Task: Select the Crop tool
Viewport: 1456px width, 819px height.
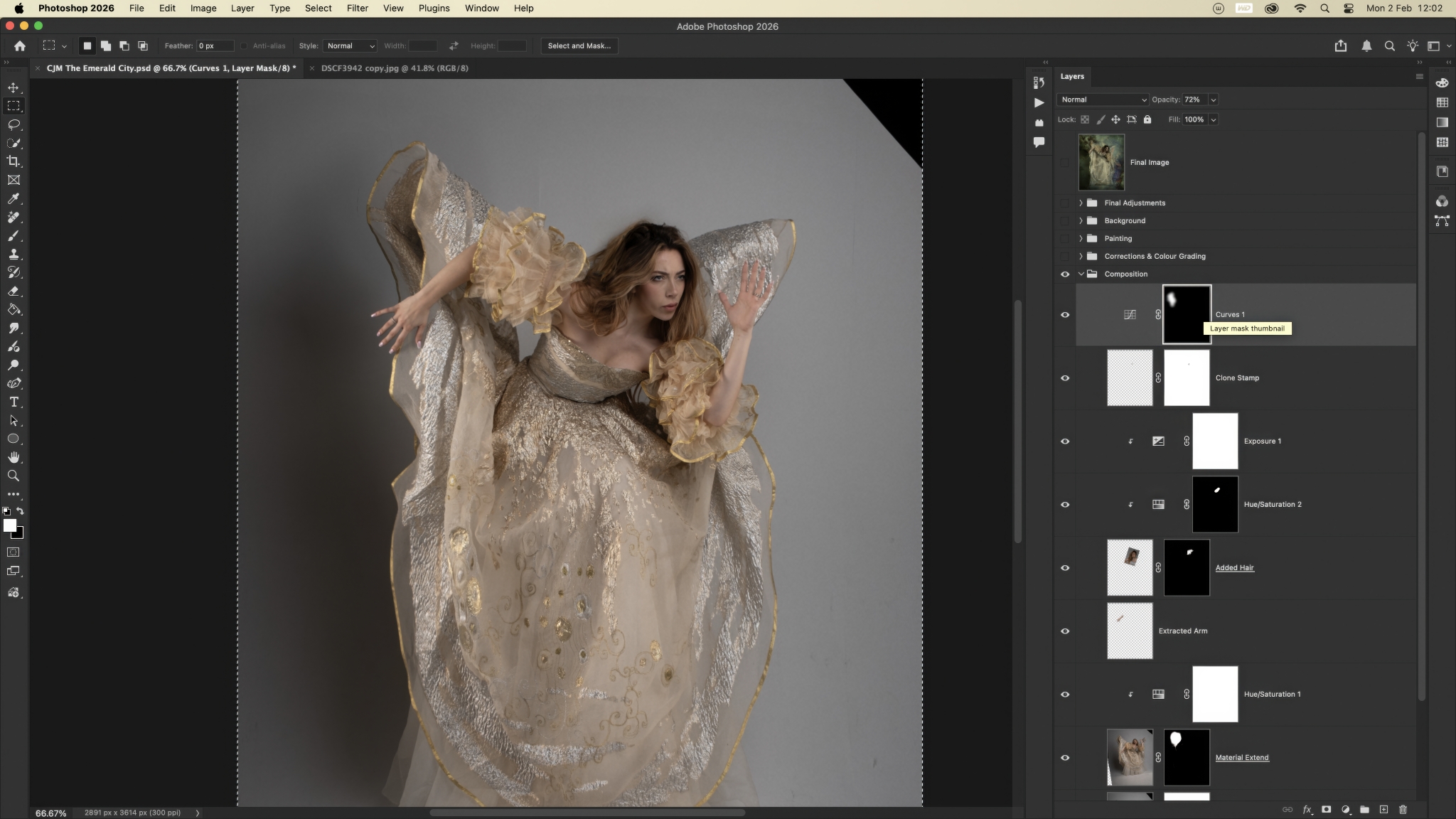Action: click(14, 161)
